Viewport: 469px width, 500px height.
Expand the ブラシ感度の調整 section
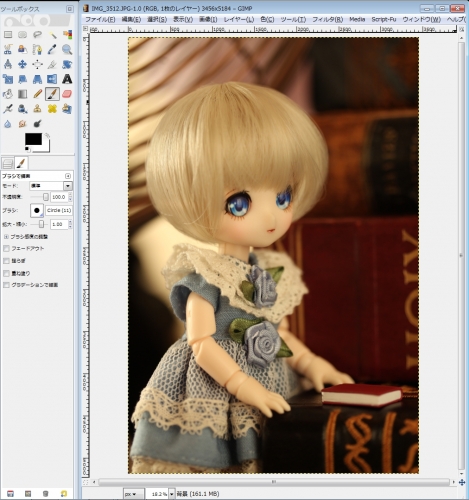click(x=6, y=237)
